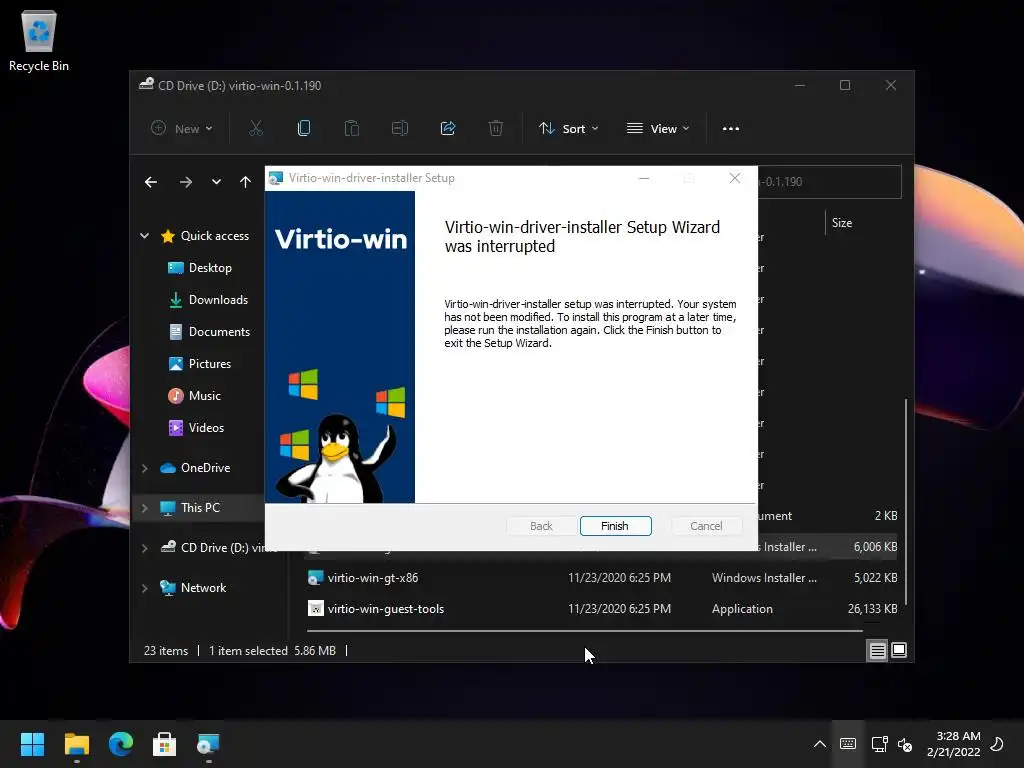Click the Copy icon in Explorer toolbar
Image resolution: width=1024 pixels, height=768 pixels.
coord(304,129)
